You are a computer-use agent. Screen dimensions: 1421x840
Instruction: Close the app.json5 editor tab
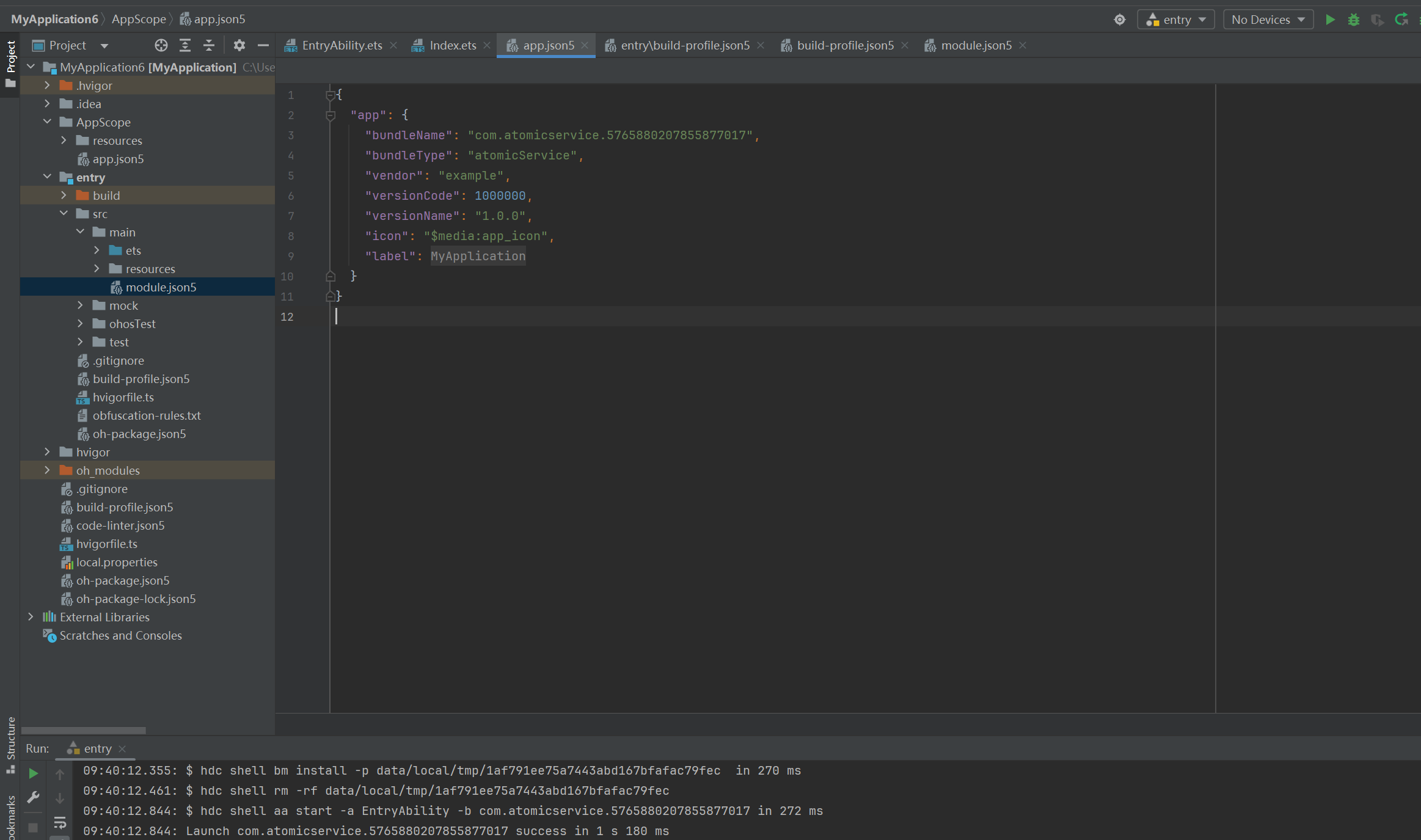tap(585, 45)
